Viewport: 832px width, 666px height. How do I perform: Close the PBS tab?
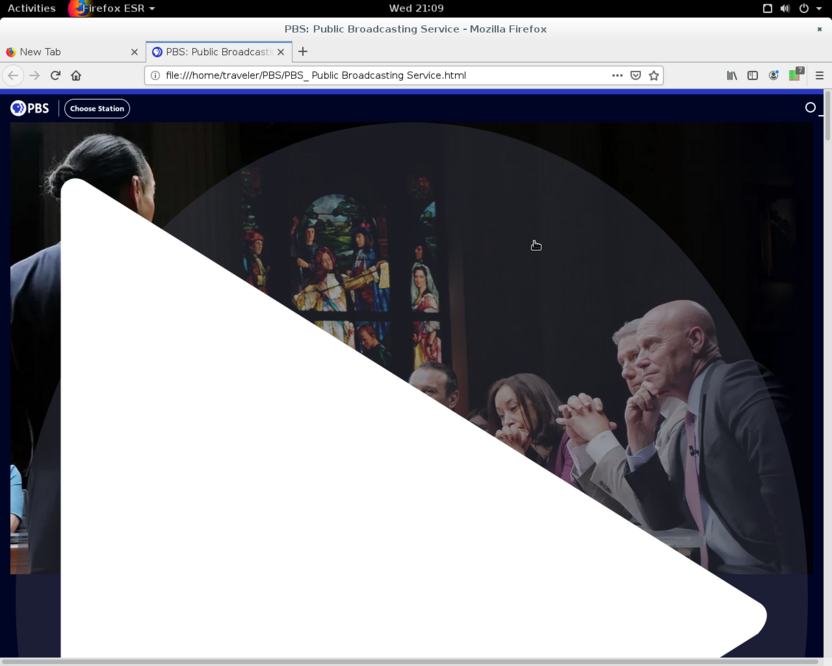point(281,51)
